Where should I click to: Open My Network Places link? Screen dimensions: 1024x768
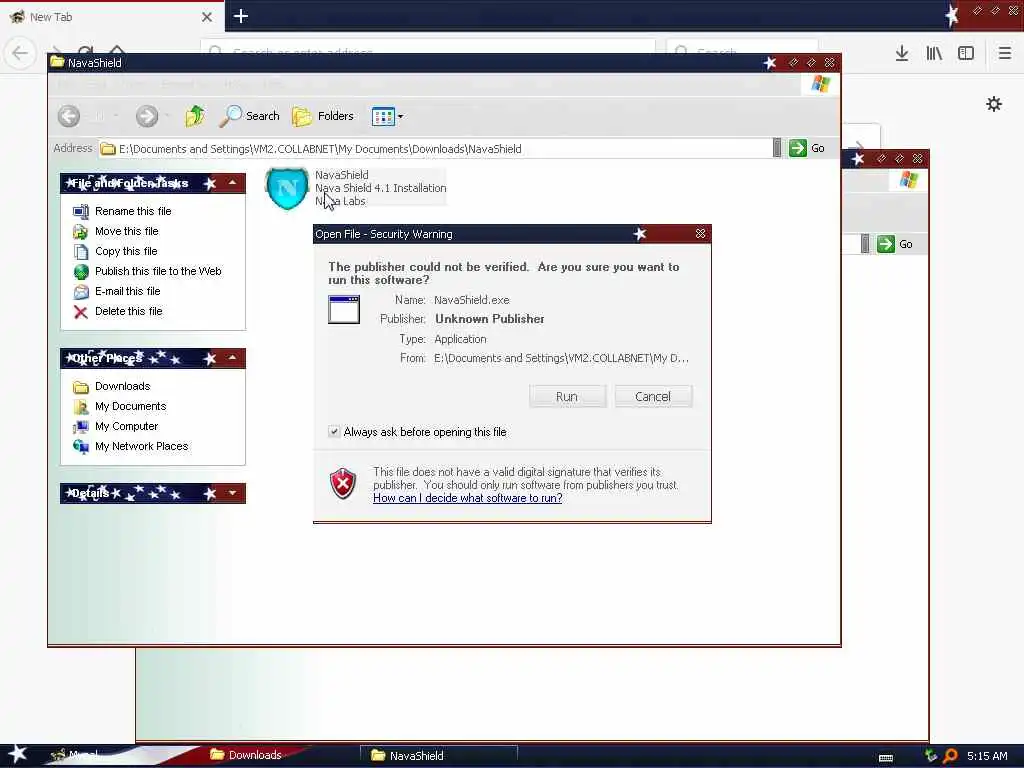tap(142, 447)
